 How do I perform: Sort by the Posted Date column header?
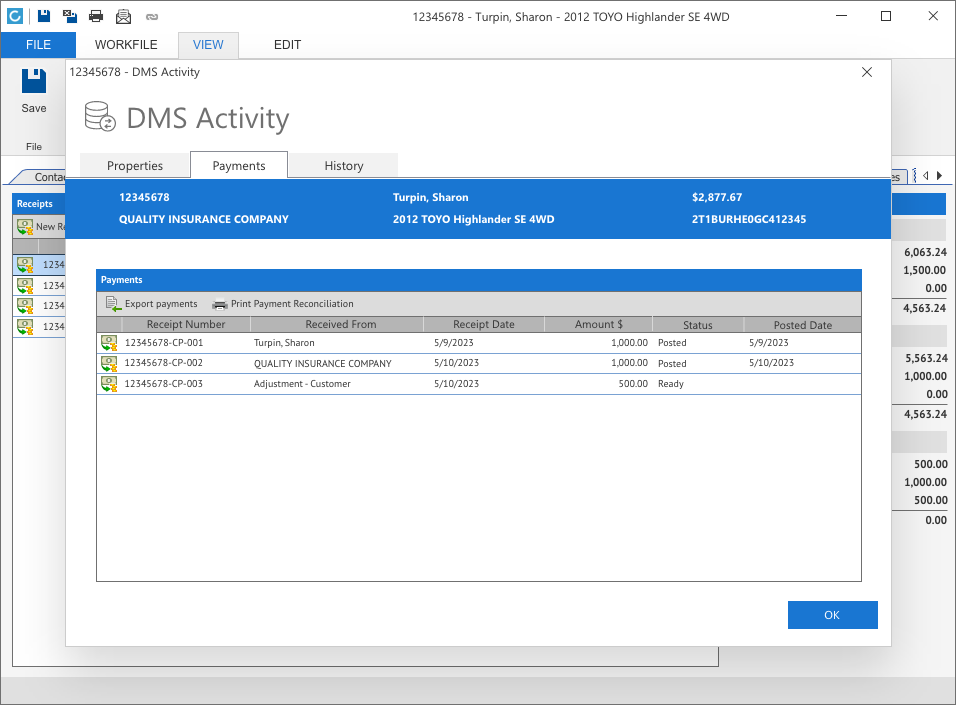(x=802, y=324)
